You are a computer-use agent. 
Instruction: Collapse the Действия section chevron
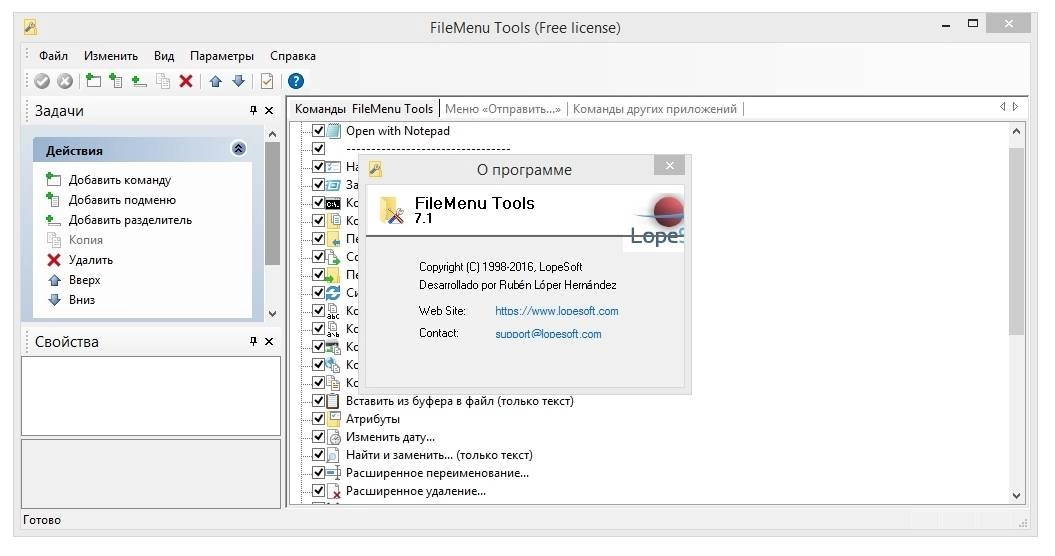(x=238, y=149)
